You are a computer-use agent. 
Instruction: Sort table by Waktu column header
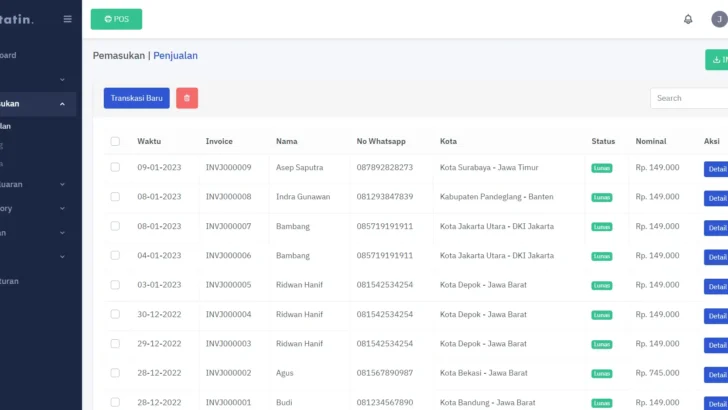pyautogui.click(x=149, y=141)
